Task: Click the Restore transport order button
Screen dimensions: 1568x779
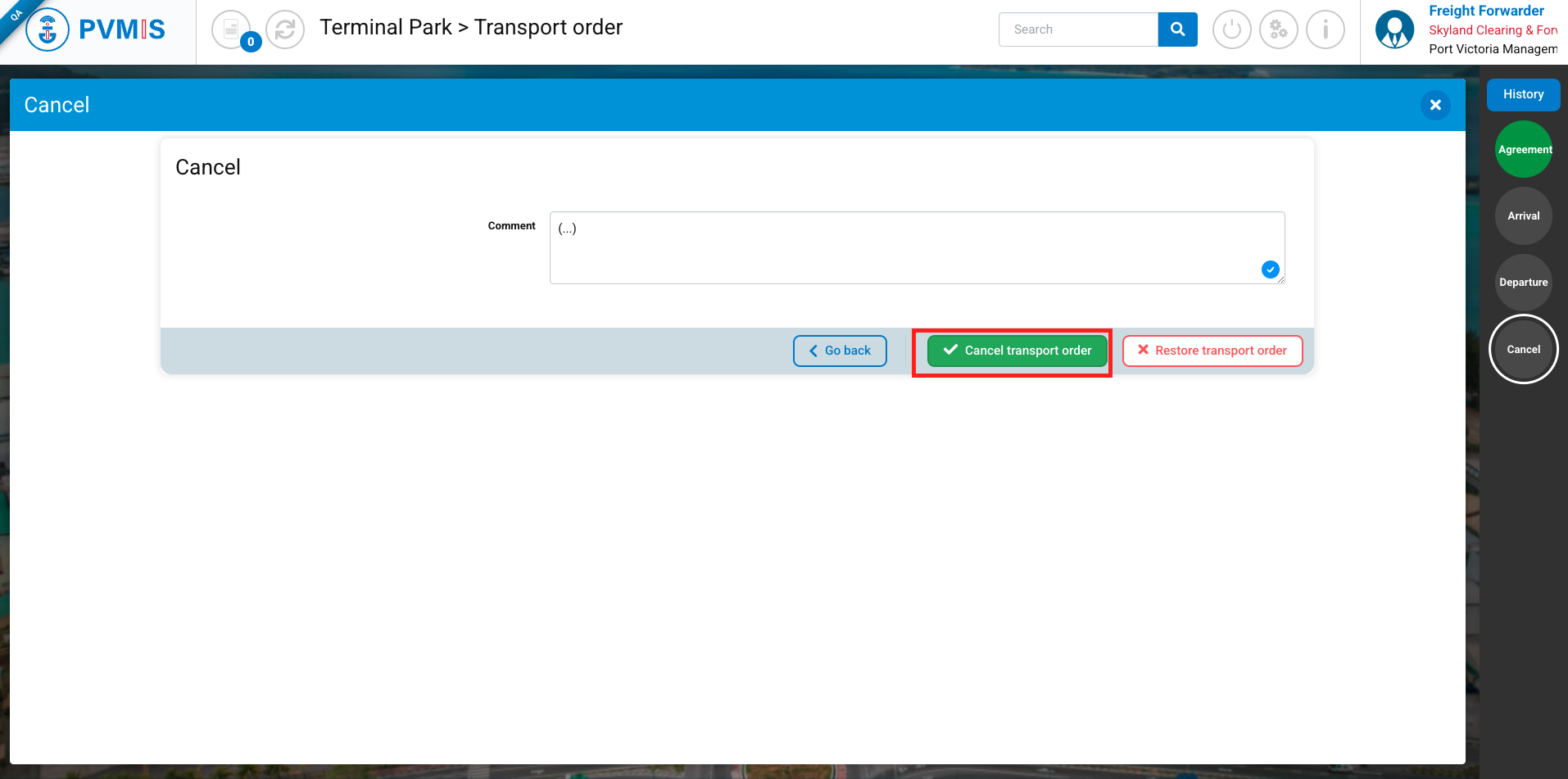Action: [1212, 351]
